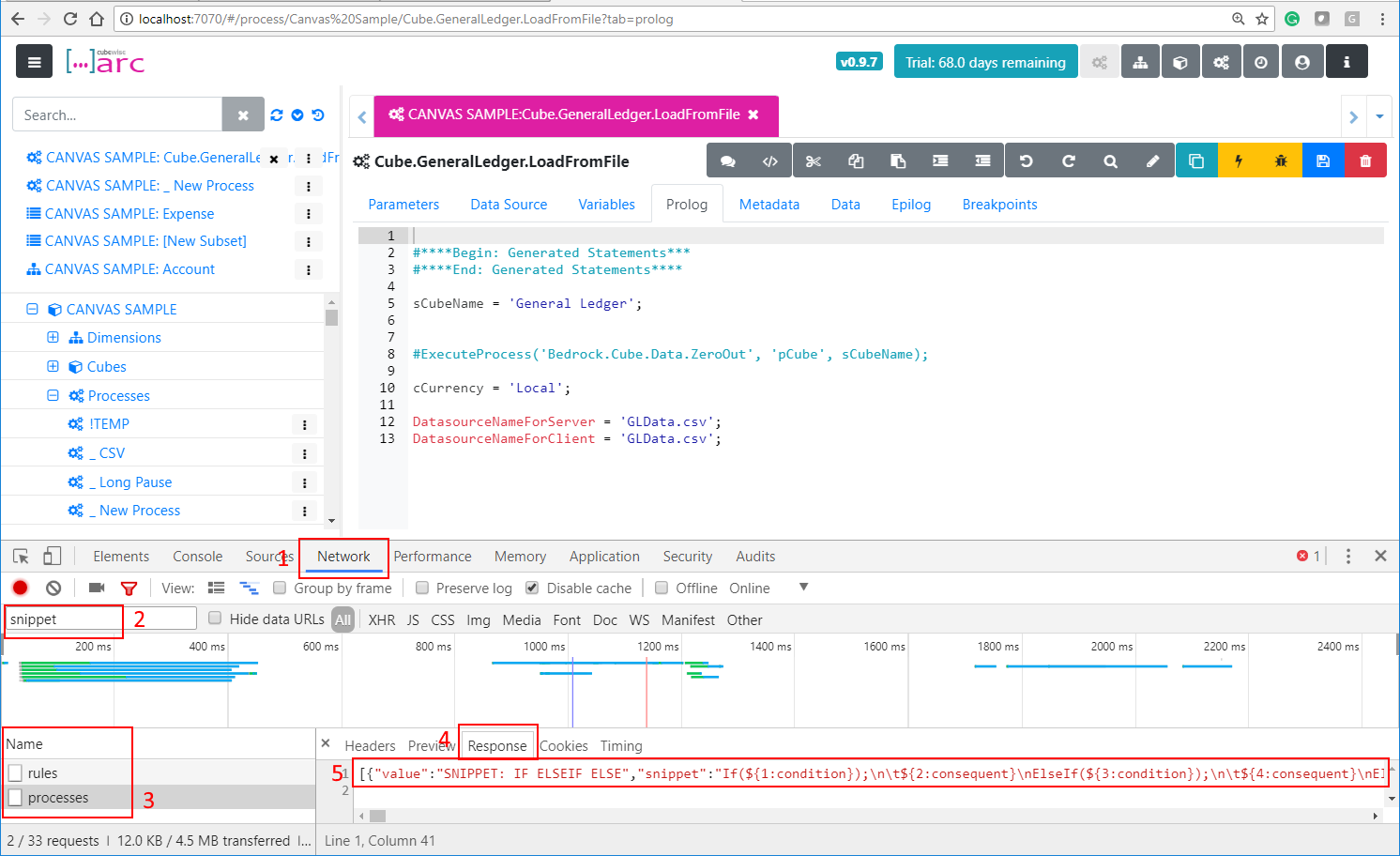Clear the sidebar search with X button
Screen dimensions: 1400x856
pyautogui.click(x=243, y=115)
